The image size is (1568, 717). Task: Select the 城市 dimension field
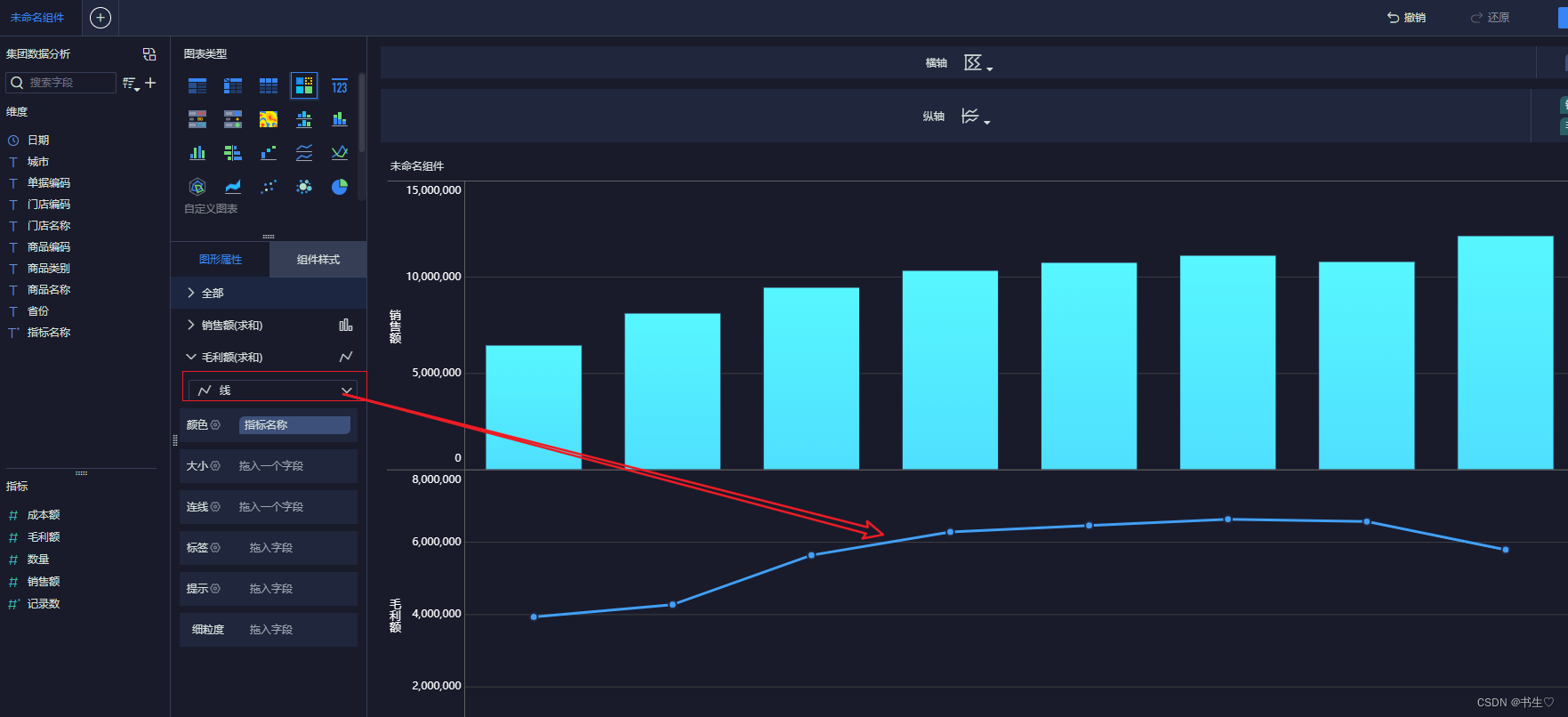38,162
